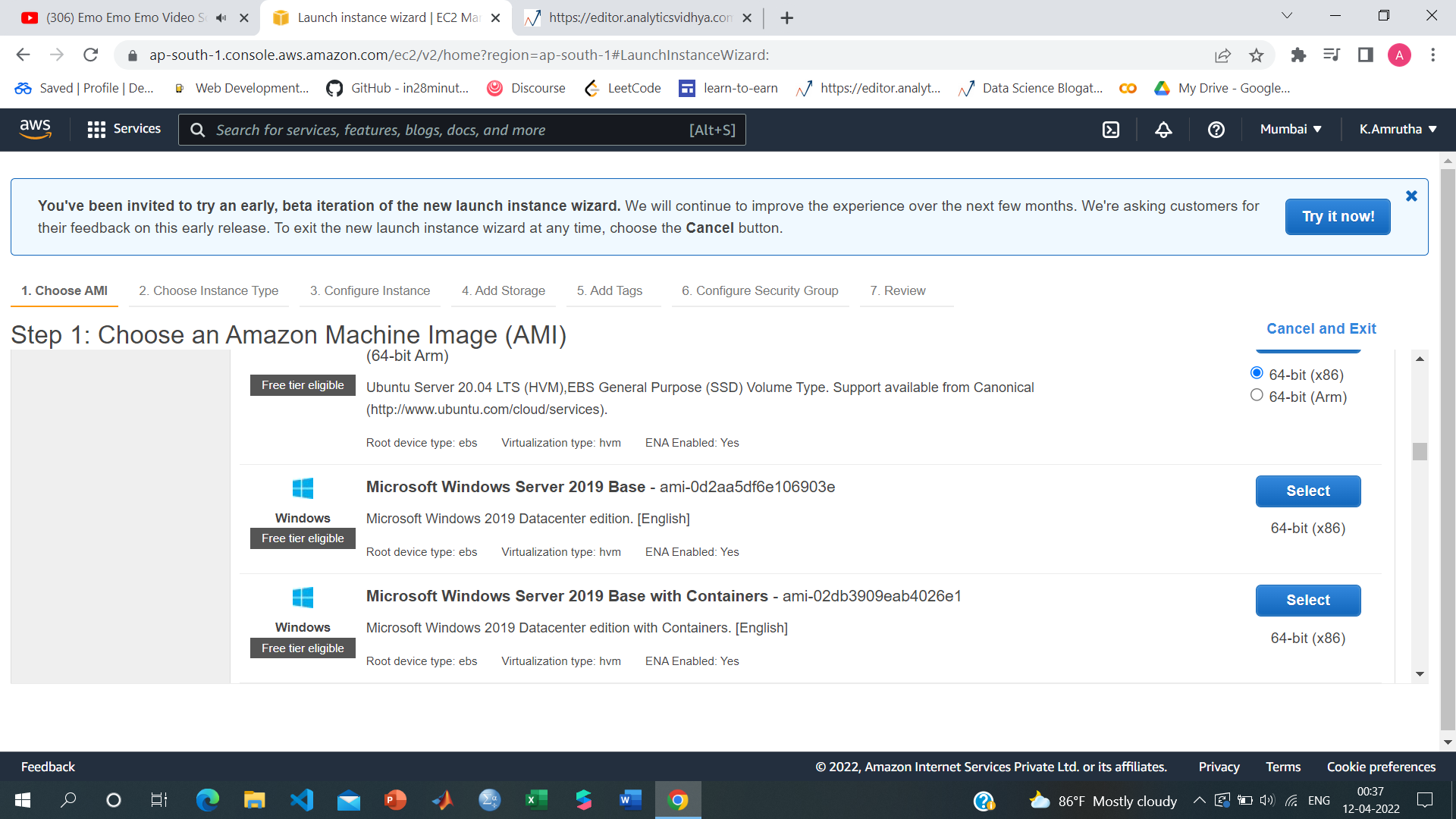The width and height of the screenshot is (1456, 819).
Task: Open the Mumbai region dropdown
Action: (x=1291, y=129)
